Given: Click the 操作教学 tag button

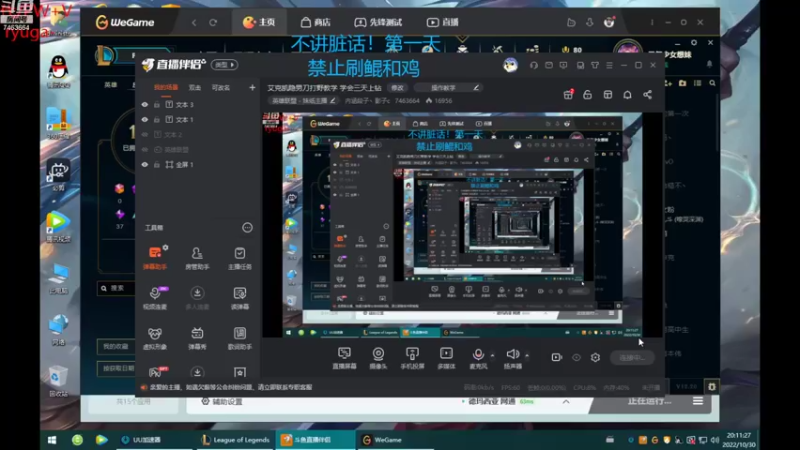Looking at the screenshot, I should pyautogui.click(x=448, y=88).
